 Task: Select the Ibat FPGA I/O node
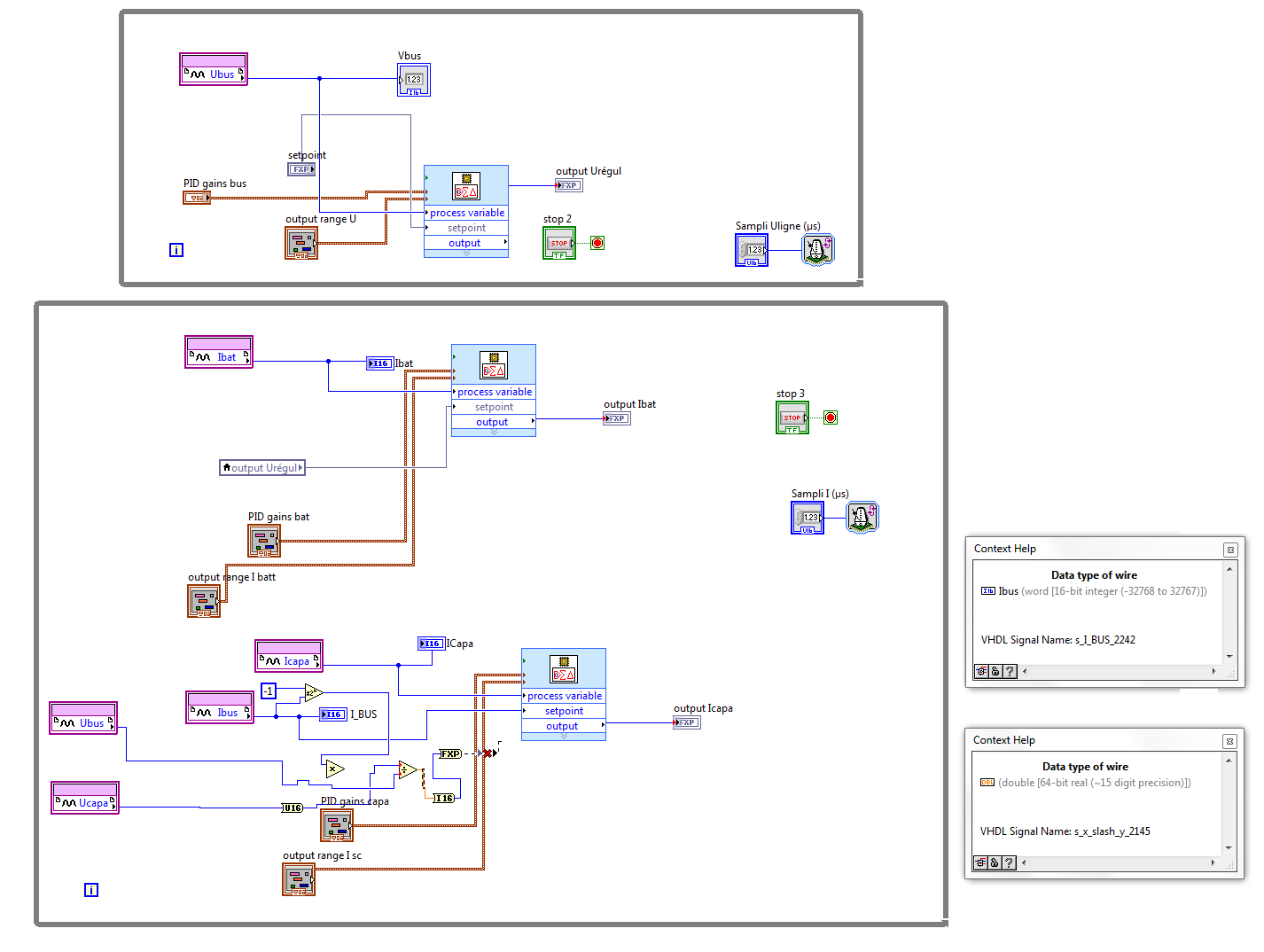[219, 352]
